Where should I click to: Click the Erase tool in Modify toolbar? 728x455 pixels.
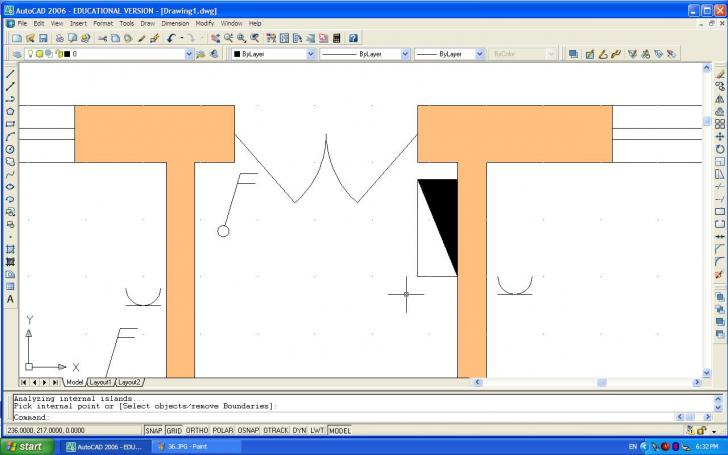tap(720, 74)
